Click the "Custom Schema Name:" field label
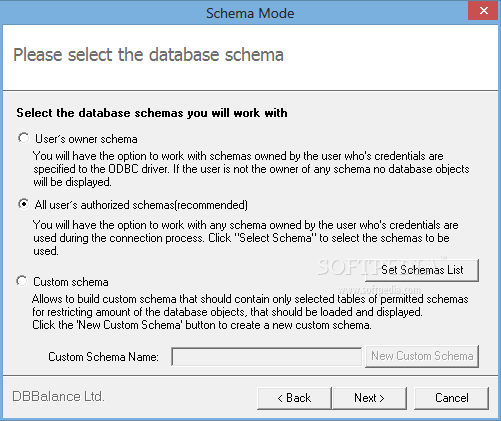 point(103,357)
